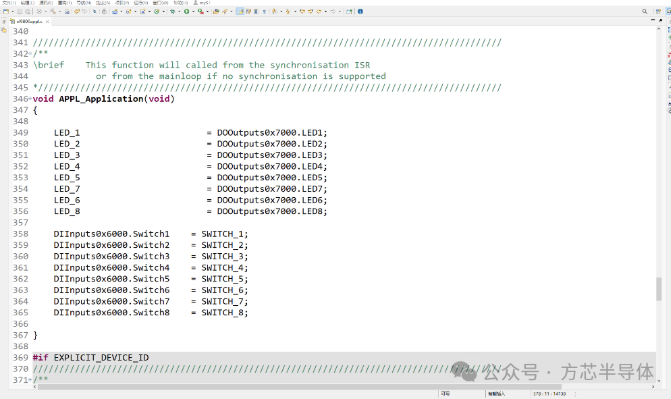The image size is (671, 399).
Task: Click the vertical scrollbar thumb
Action: pos(659,289)
